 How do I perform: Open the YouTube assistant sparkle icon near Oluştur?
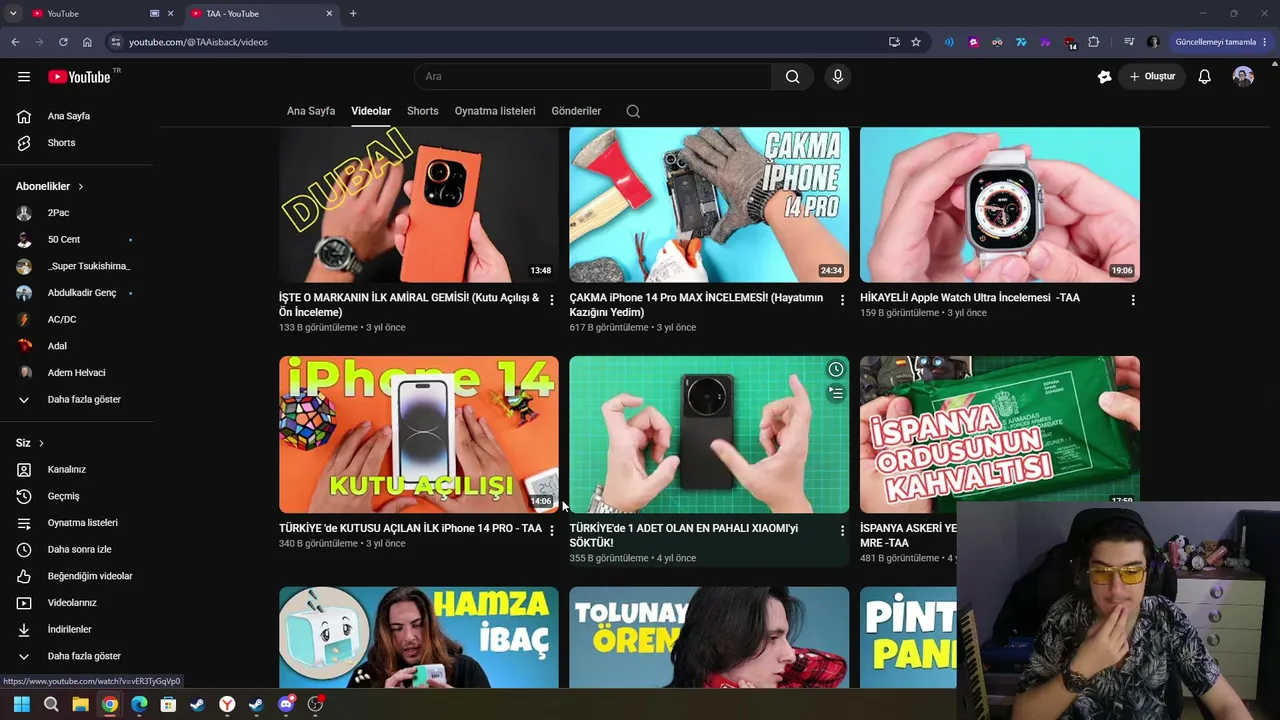click(x=1104, y=77)
